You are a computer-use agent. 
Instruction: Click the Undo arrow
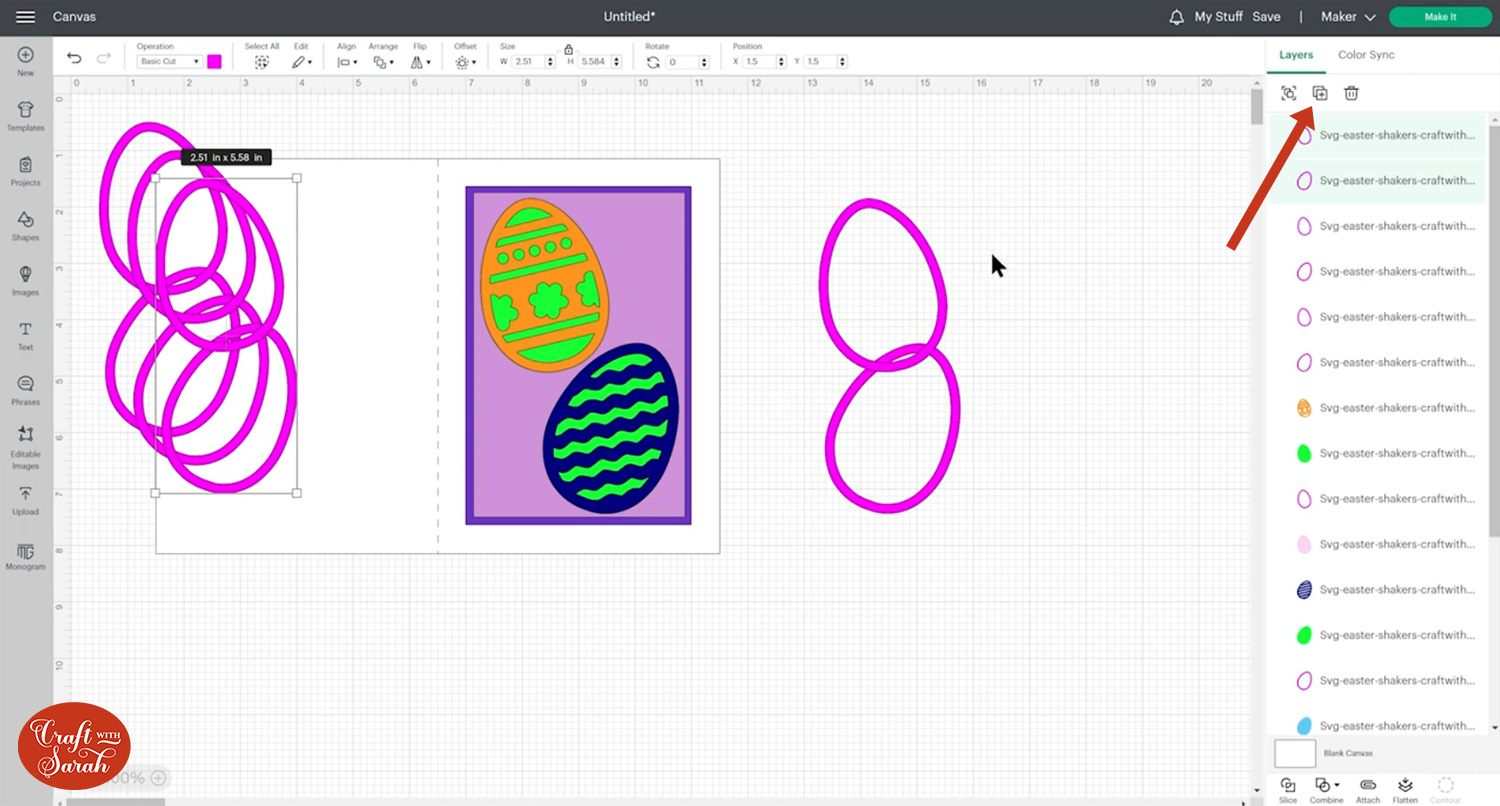[74, 60]
